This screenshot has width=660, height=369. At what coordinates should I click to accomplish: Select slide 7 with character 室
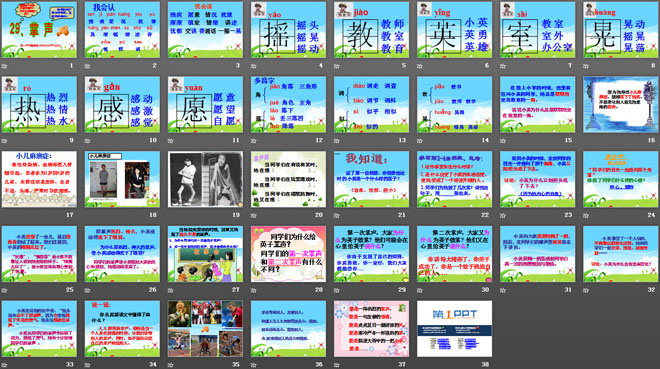(x=538, y=30)
